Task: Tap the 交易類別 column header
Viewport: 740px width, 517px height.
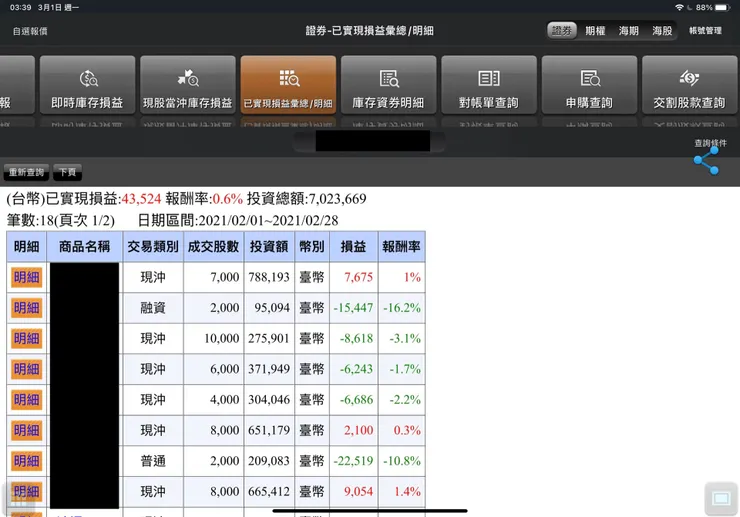Action: (153, 246)
